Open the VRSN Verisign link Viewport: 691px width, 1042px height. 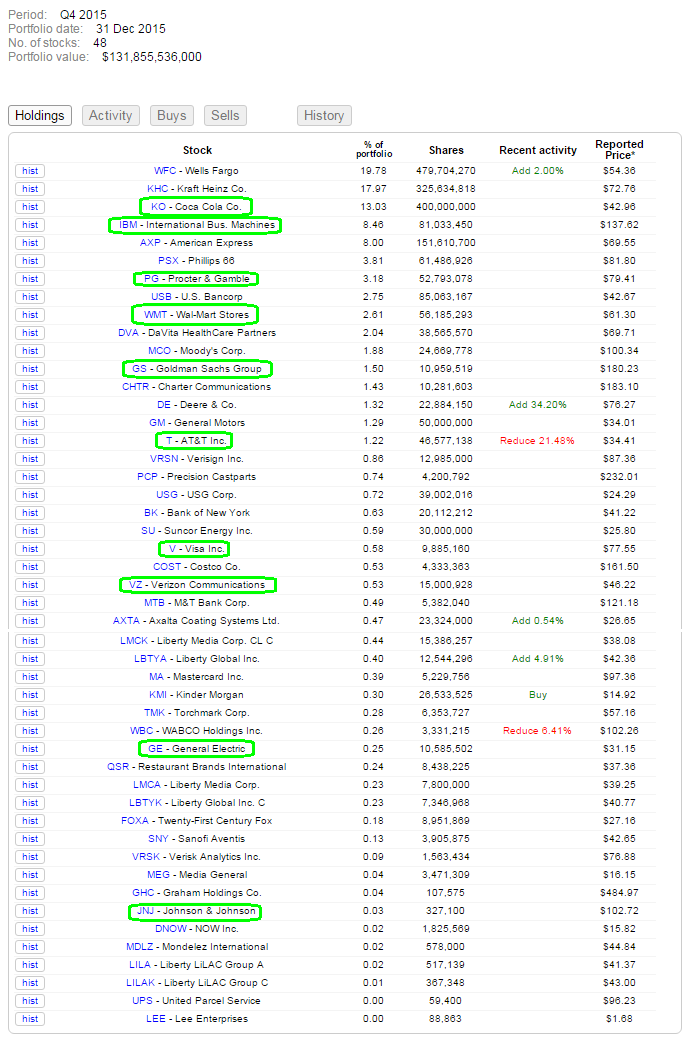coord(164,459)
